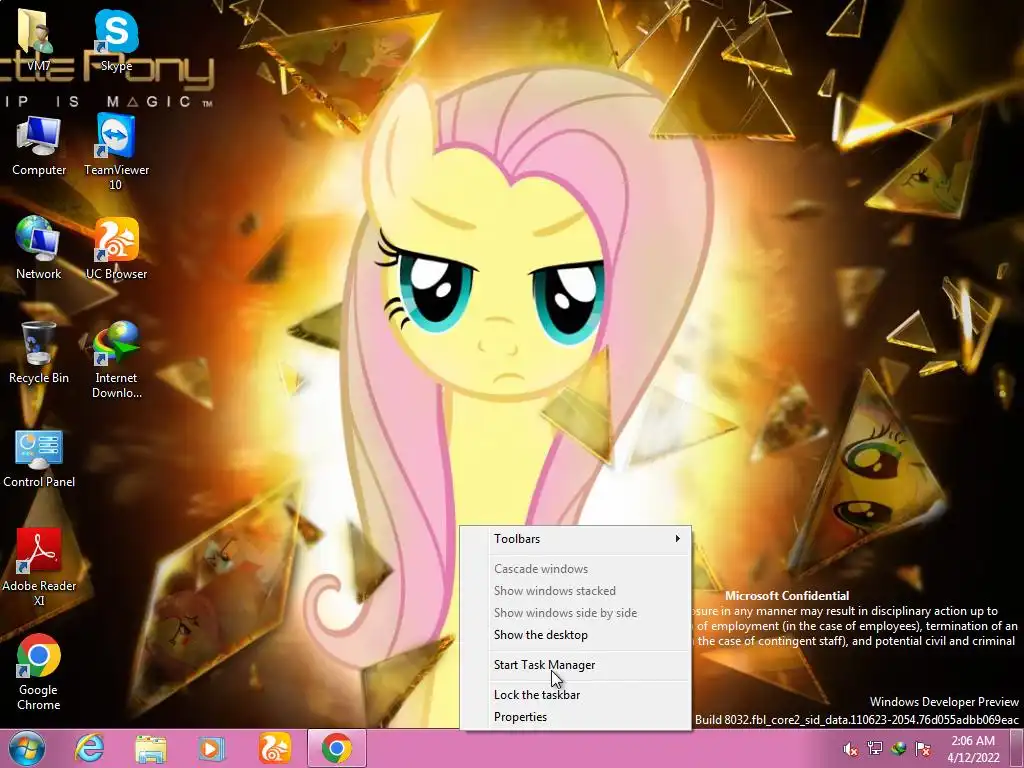
Task: Open the Control Panel desktop icon
Action: coord(39,458)
